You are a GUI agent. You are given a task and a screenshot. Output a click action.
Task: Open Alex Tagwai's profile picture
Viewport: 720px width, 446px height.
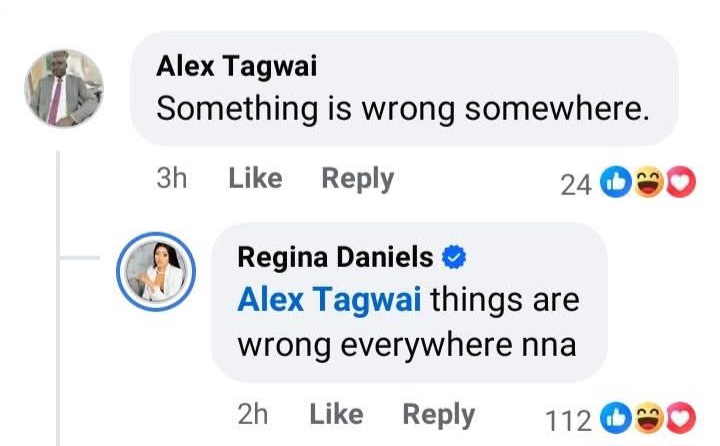[64, 88]
